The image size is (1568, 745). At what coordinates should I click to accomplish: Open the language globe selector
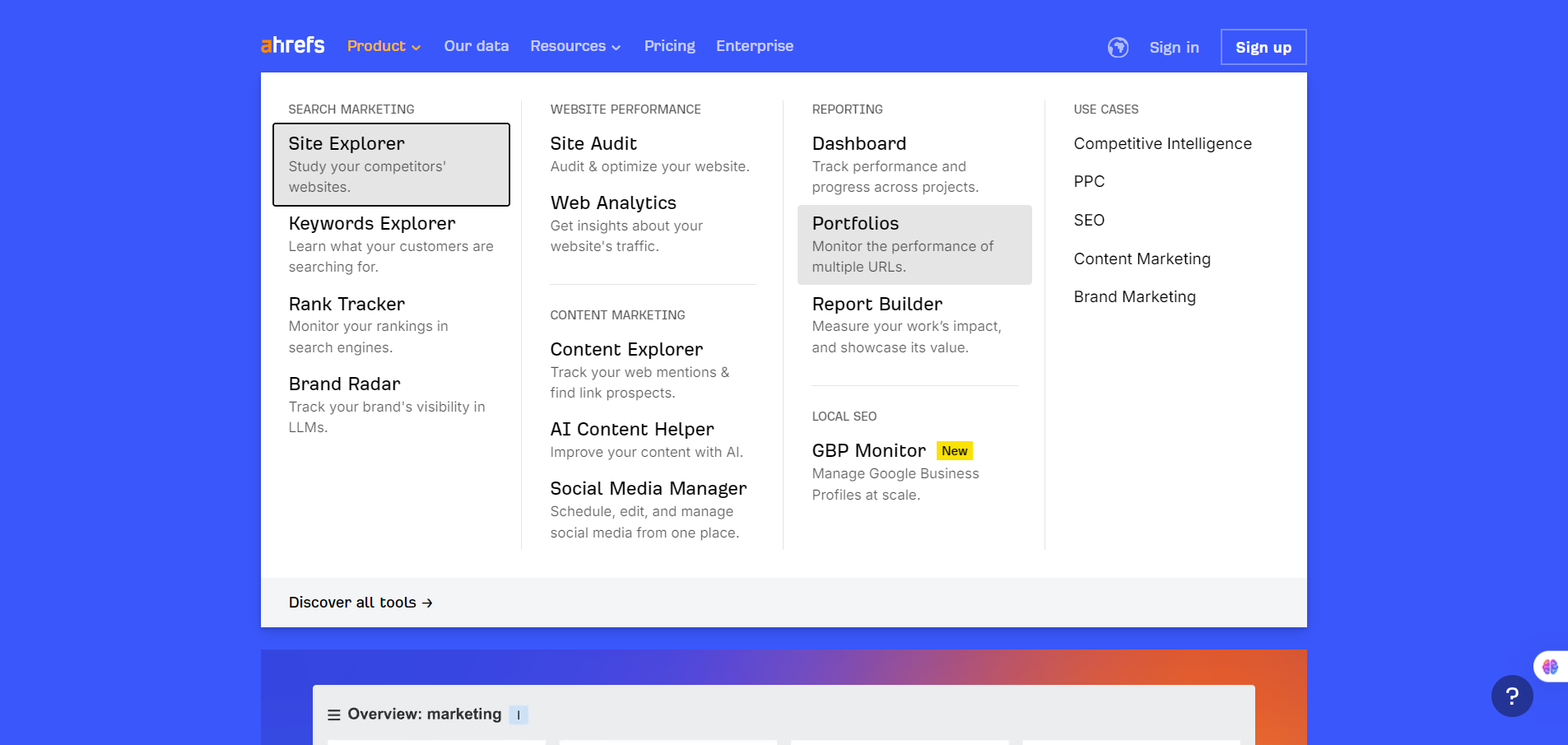(1118, 48)
